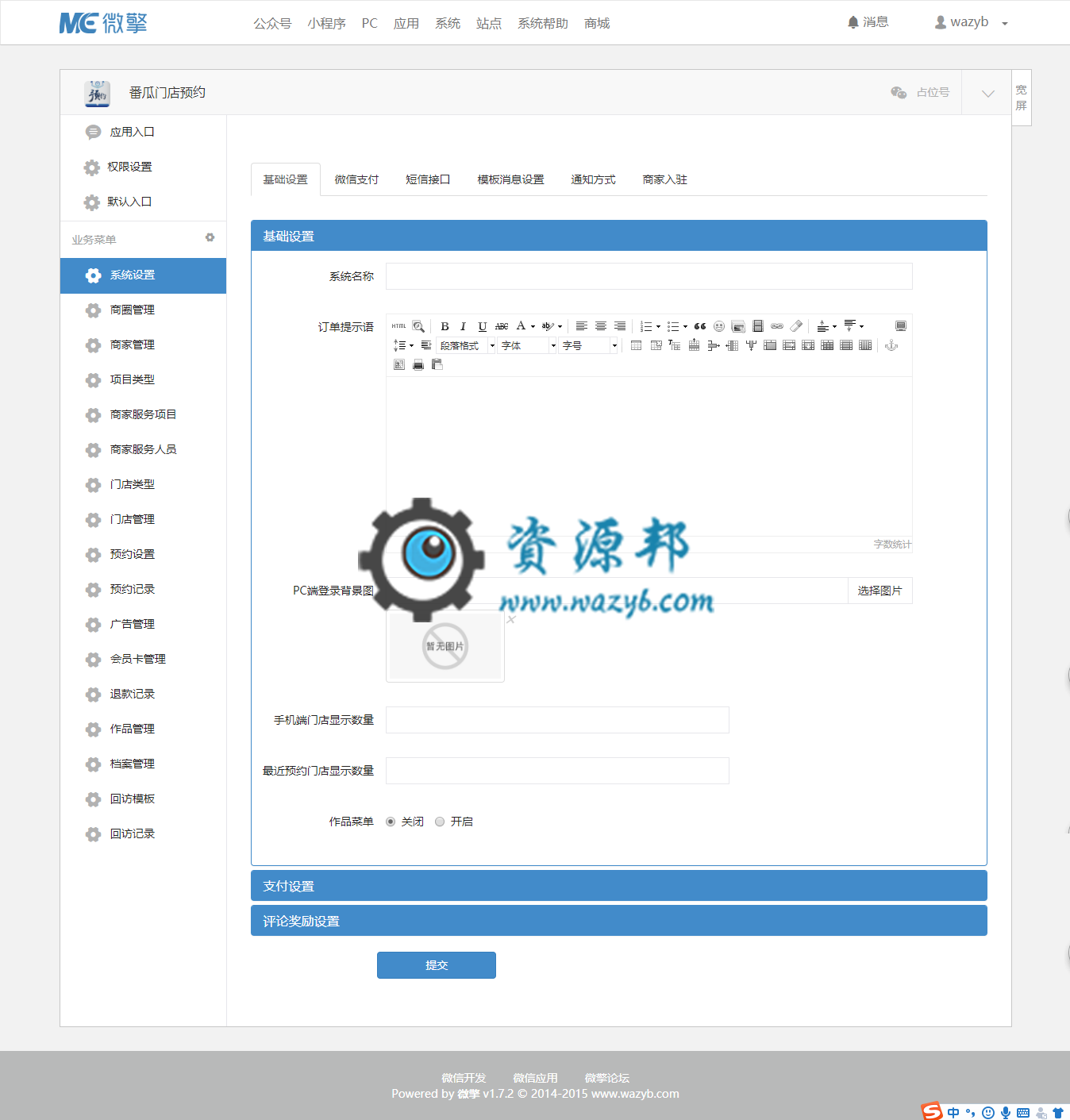Focus 手机端门店显示数量 input field
Image resolution: width=1070 pixels, height=1120 pixels.
[x=557, y=720]
